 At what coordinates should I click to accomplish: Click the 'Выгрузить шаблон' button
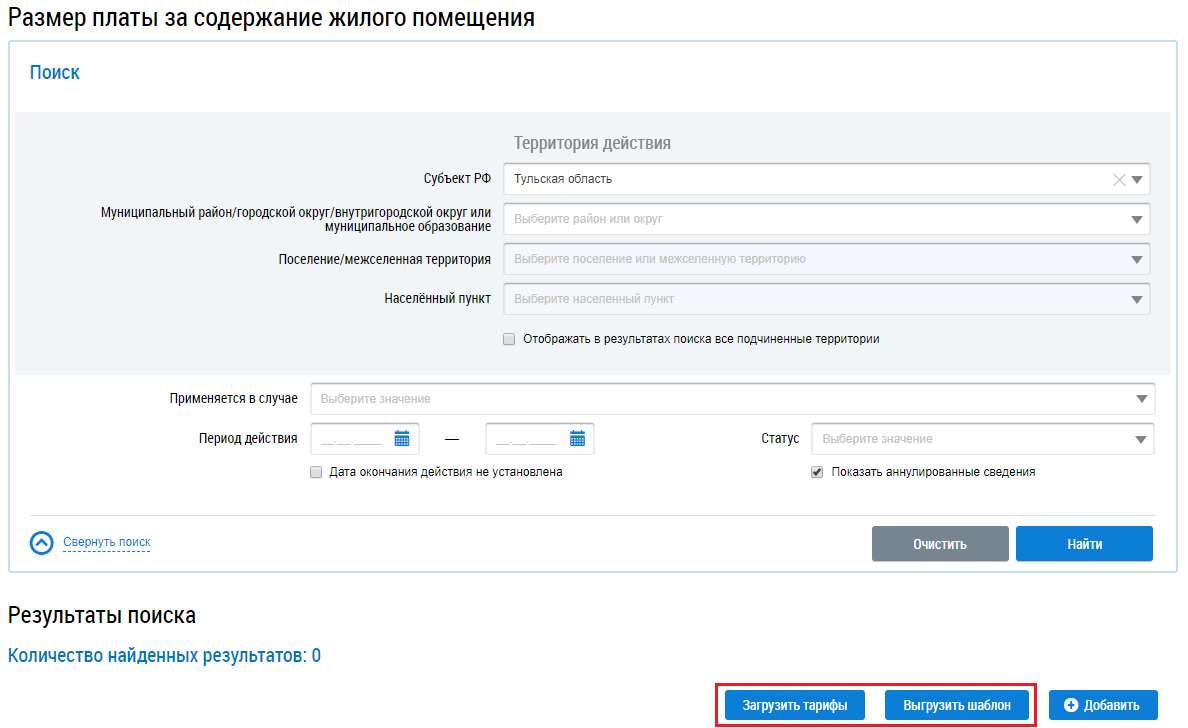coord(957,705)
